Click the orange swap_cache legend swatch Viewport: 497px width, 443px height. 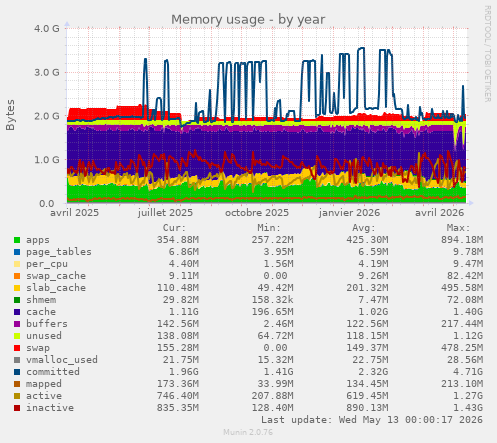(x=17, y=276)
